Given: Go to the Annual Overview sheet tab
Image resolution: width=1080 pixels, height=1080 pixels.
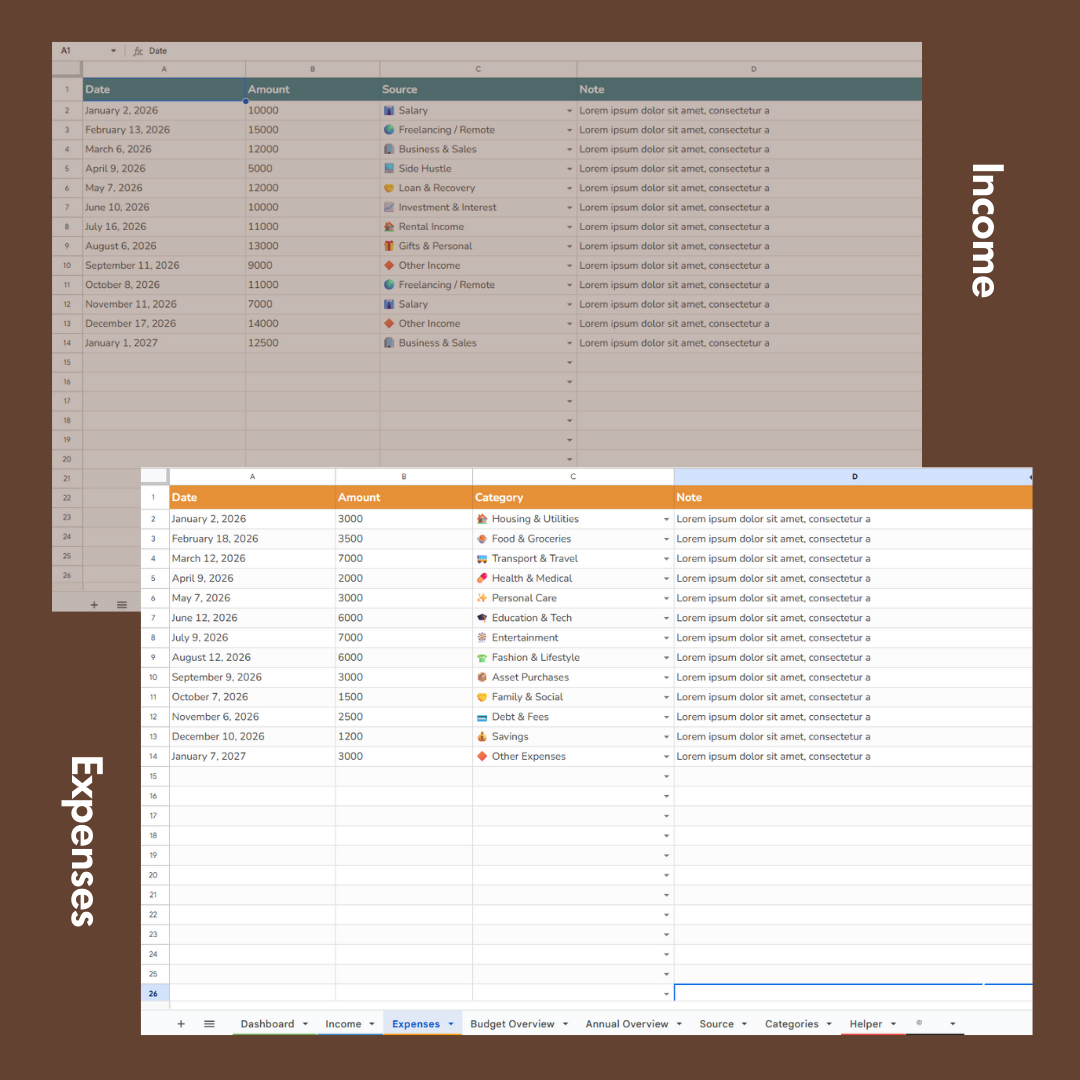Looking at the screenshot, I should click(x=626, y=1024).
